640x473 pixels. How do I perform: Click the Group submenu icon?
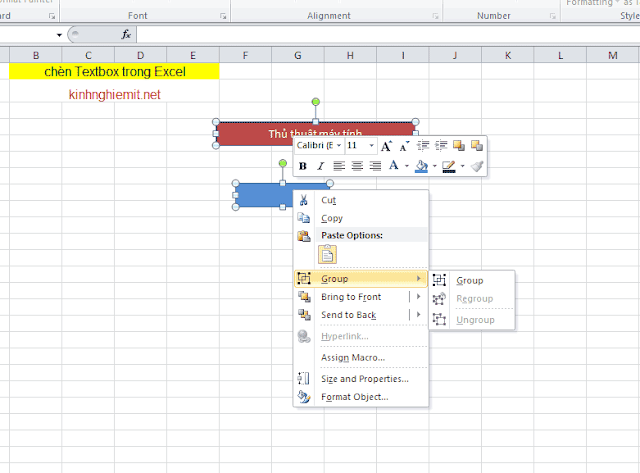[439, 280]
